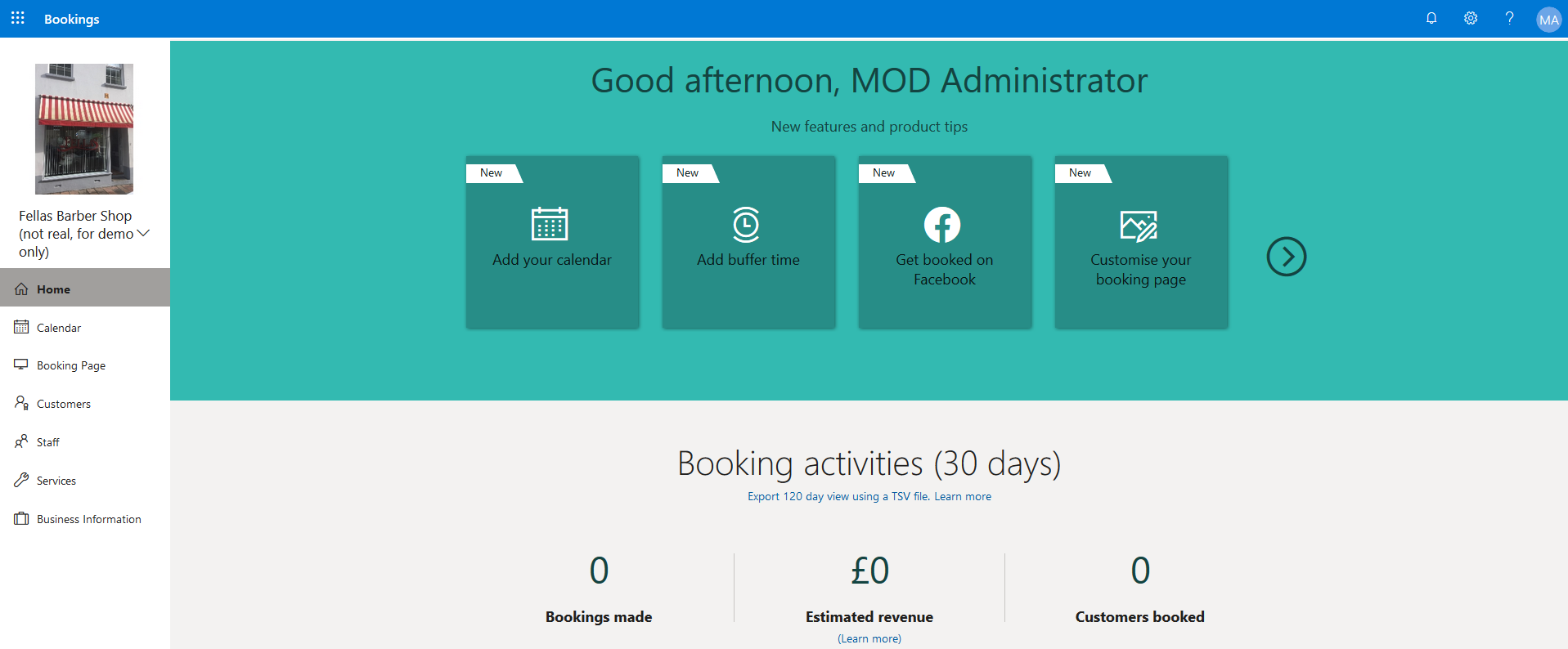Click the Bookings title in header
1568x649 pixels.
point(72,19)
